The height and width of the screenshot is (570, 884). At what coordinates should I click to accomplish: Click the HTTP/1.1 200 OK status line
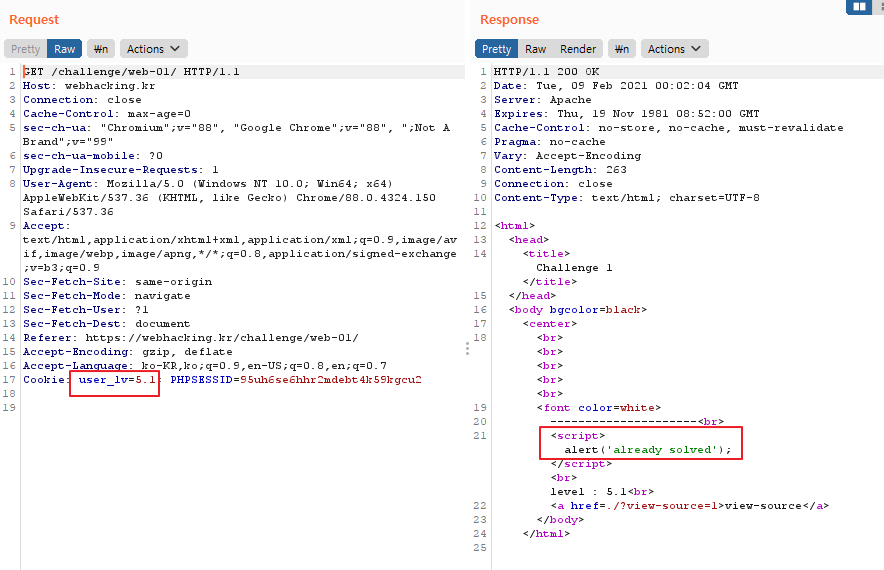click(546, 72)
